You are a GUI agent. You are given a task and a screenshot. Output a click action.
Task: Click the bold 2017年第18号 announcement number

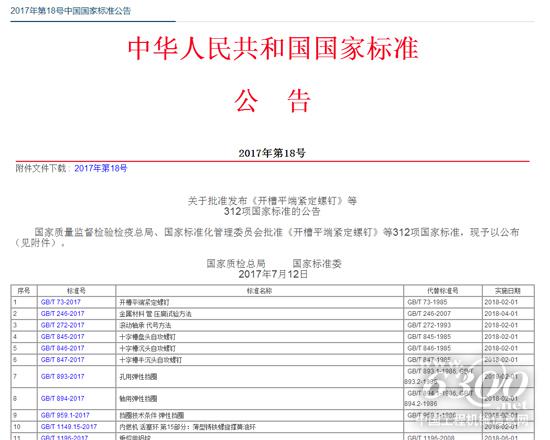coord(272,153)
